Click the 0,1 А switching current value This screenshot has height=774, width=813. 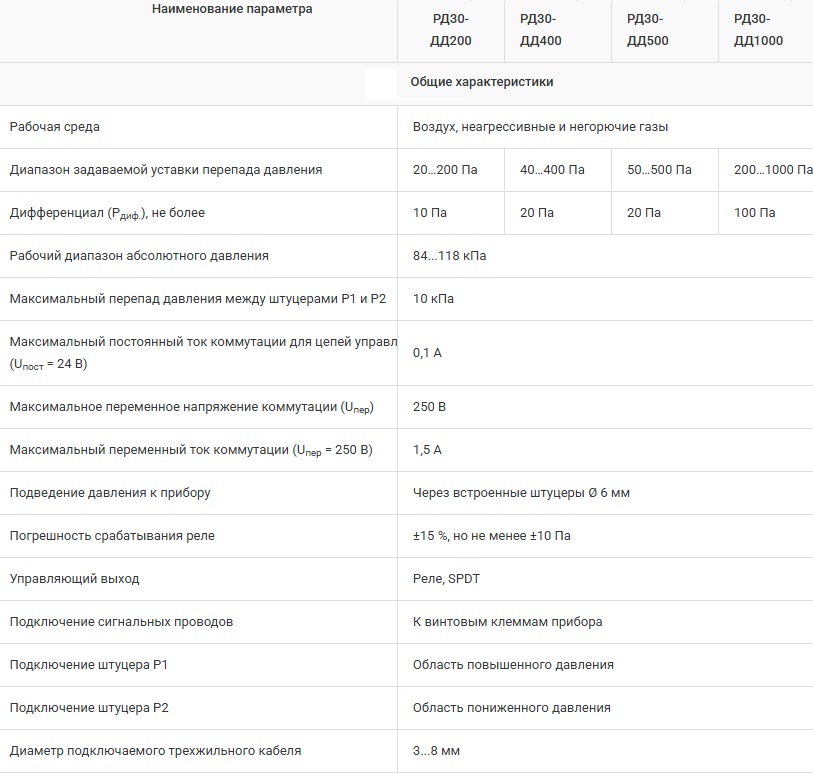pos(427,353)
